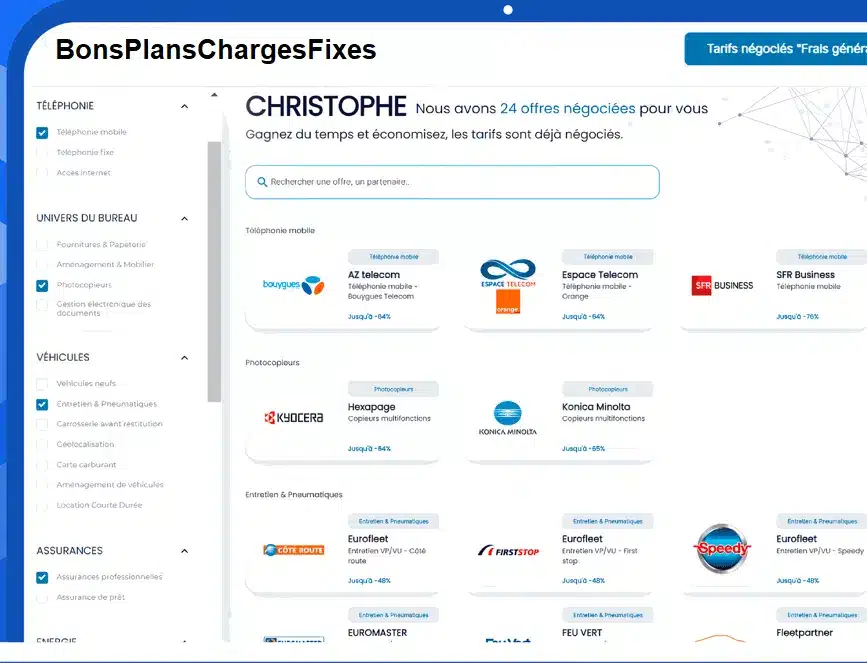Click the Espace Telecom infinity logo
Viewport: 867px width, 663px height.
pos(508,272)
